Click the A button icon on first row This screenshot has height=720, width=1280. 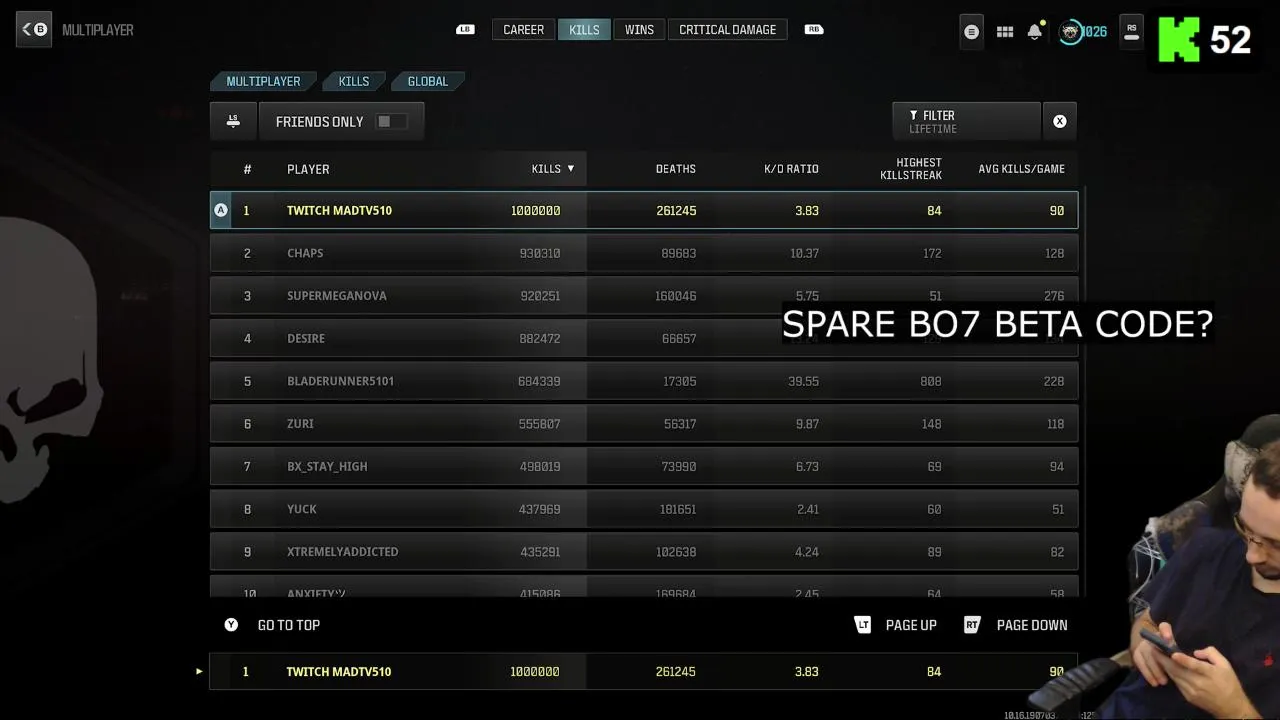[x=221, y=210]
